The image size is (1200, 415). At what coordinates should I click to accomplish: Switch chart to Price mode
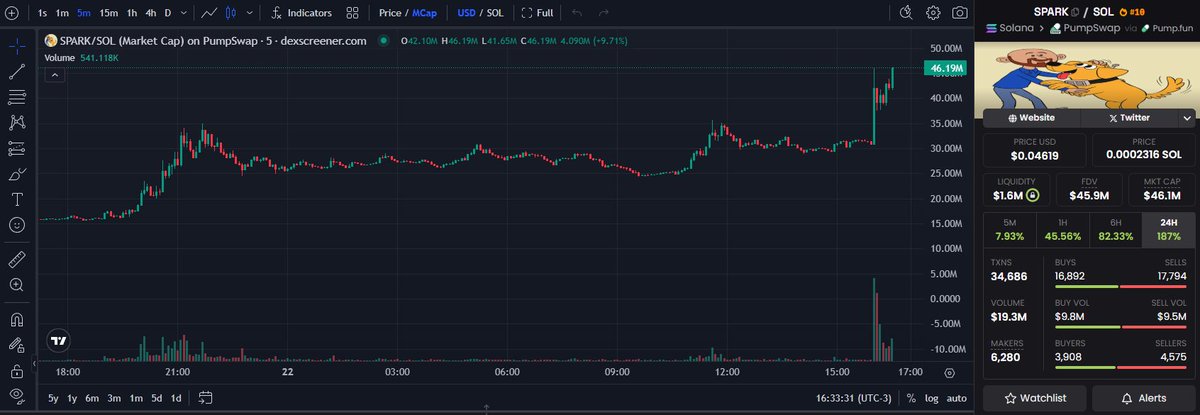point(391,13)
